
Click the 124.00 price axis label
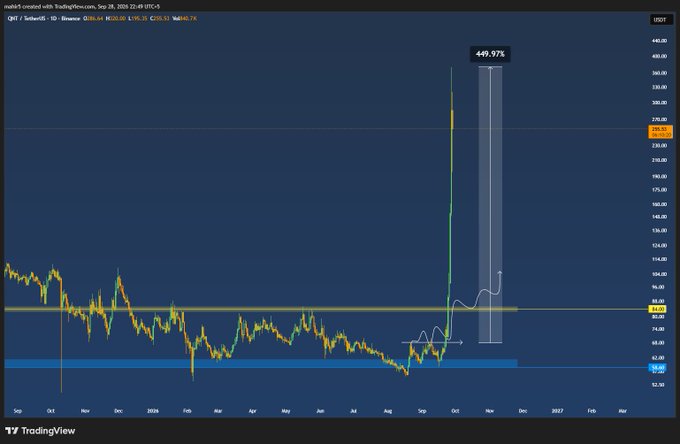point(659,245)
